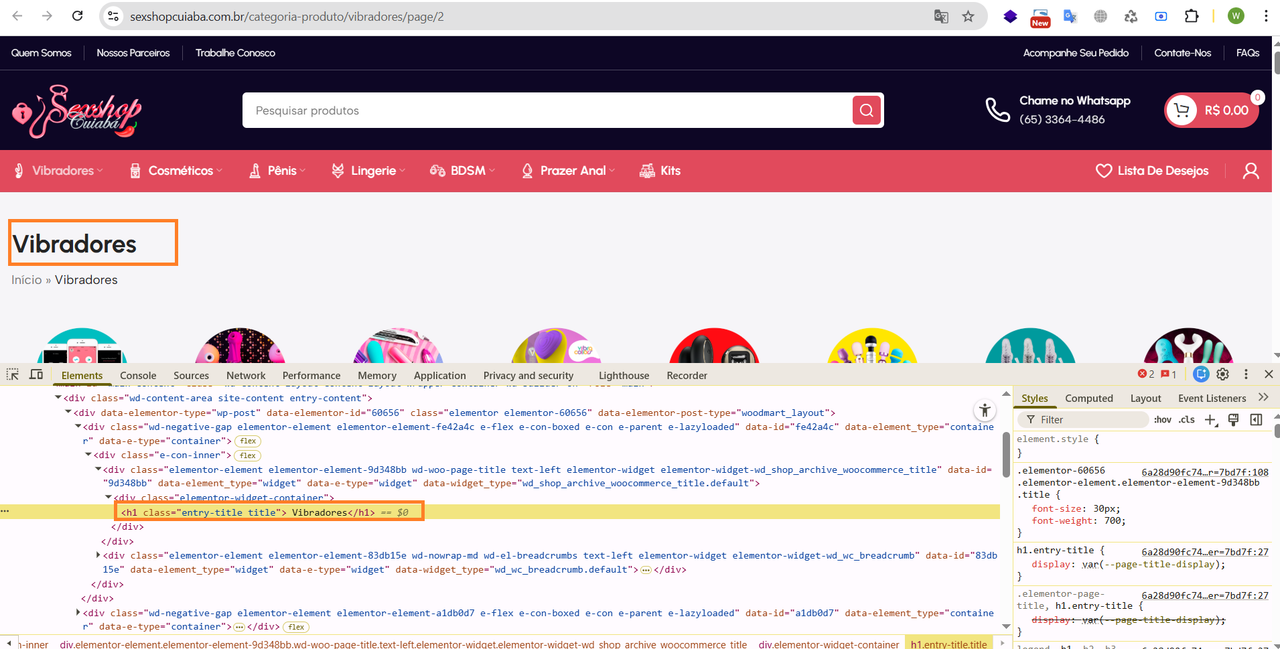
Task: Open the Trabalhe Conosco link
Action: [x=235, y=53]
